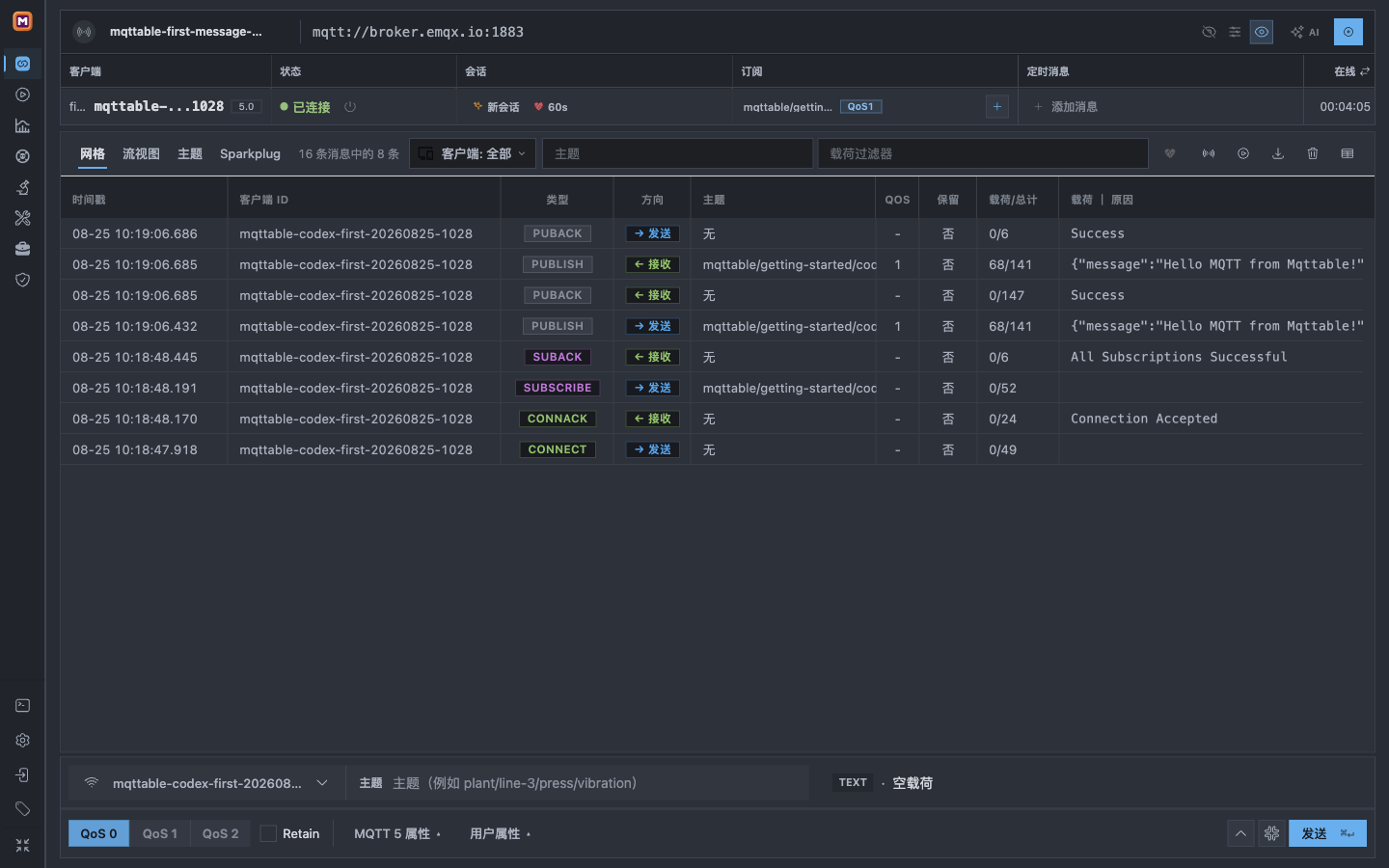Click the blue play button in top right

coord(1348,32)
